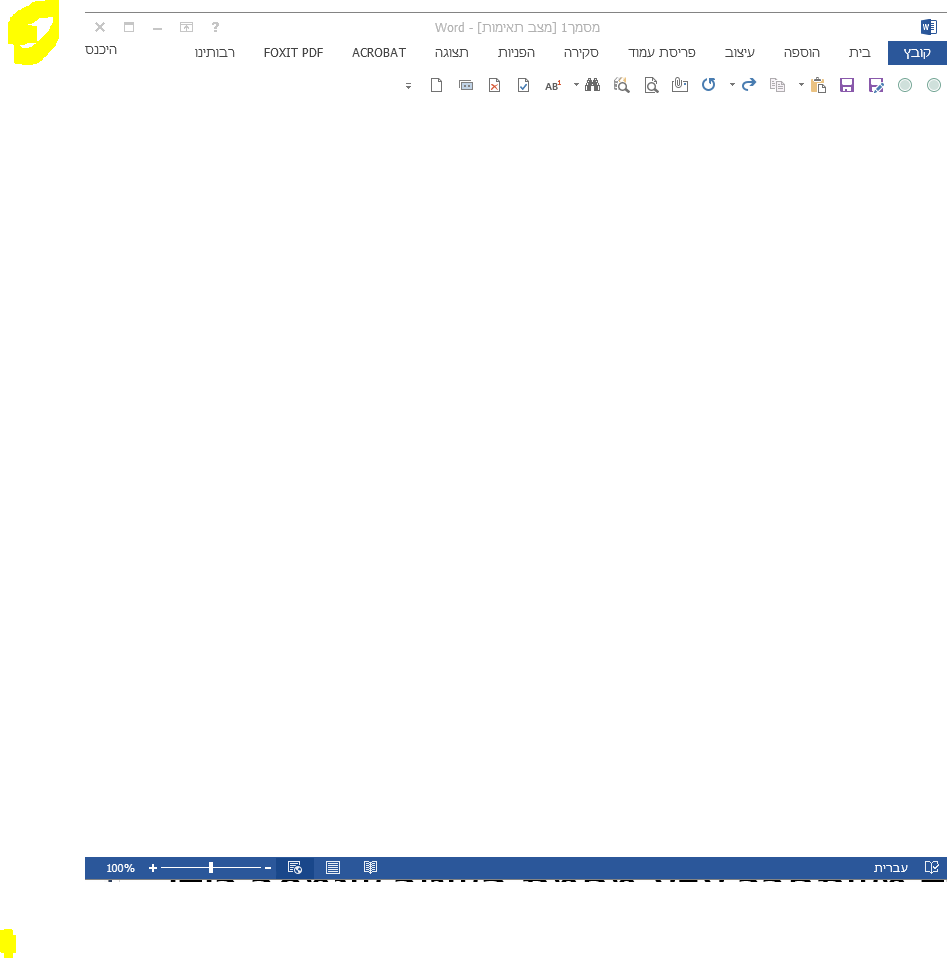Expand the dropdown arrow next to Undo

[x=731, y=85]
